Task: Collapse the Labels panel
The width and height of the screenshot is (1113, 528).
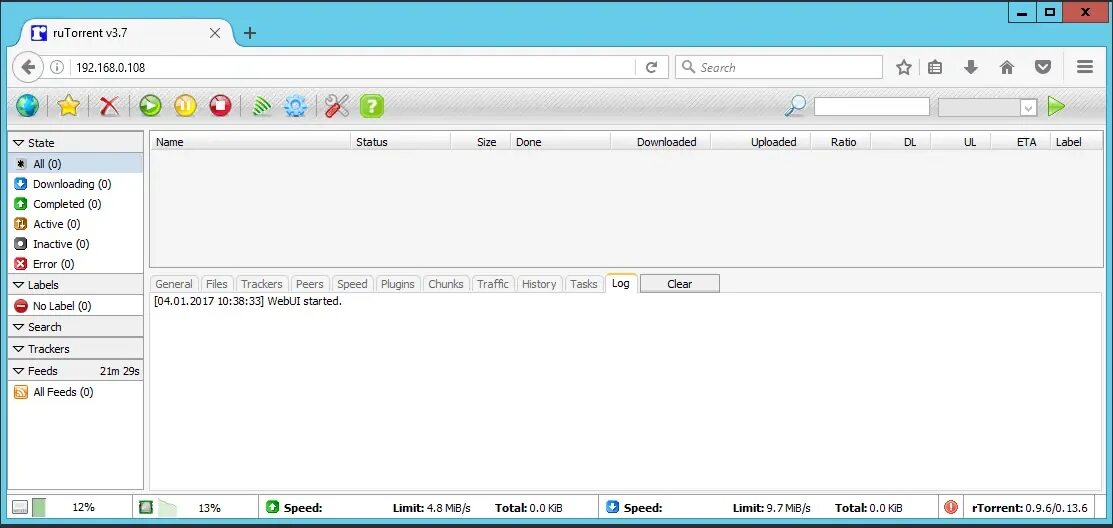Action: click(75, 285)
